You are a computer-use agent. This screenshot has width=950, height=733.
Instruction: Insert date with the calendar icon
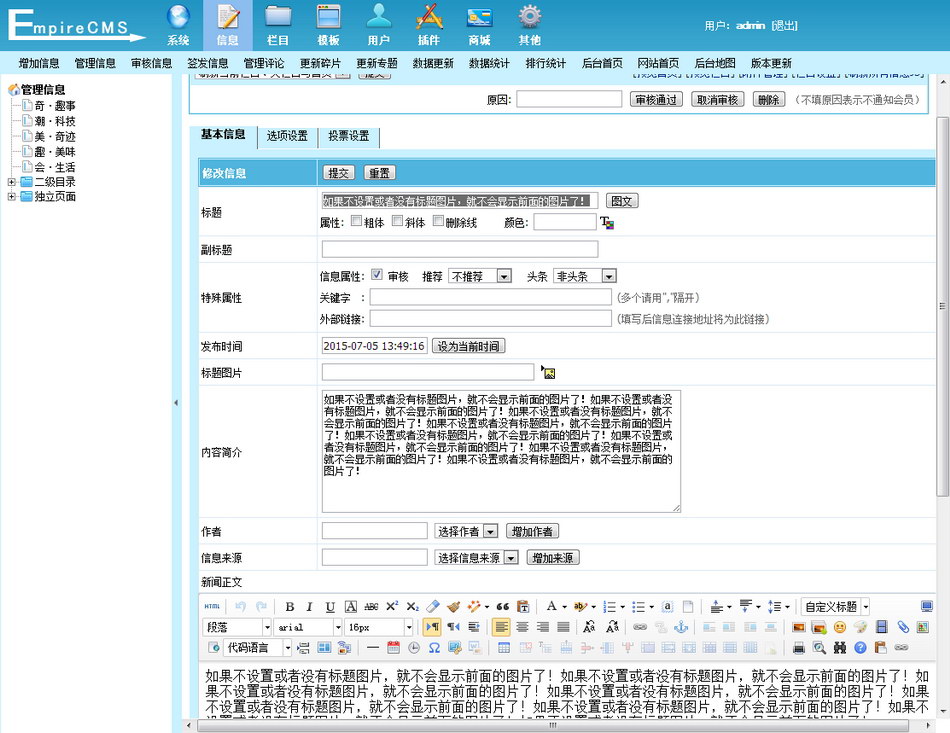click(x=393, y=648)
